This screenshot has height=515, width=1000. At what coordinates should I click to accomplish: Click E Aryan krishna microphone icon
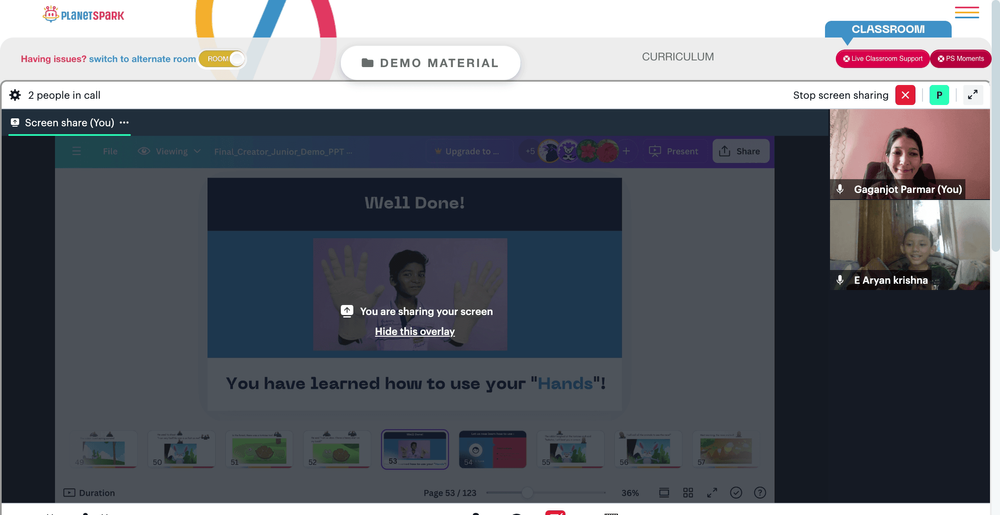pyautogui.click(x=840, y=280)
